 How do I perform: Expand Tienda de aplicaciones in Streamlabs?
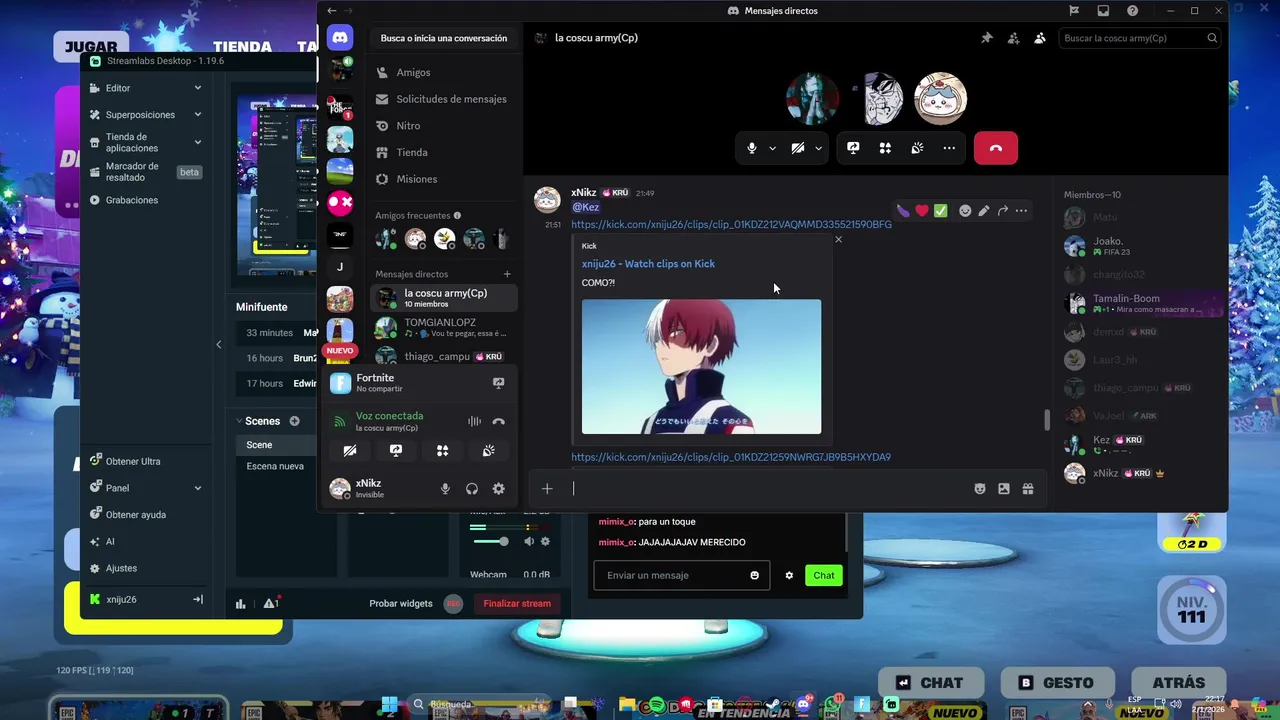pyautogui.click(x=146, y=143)
